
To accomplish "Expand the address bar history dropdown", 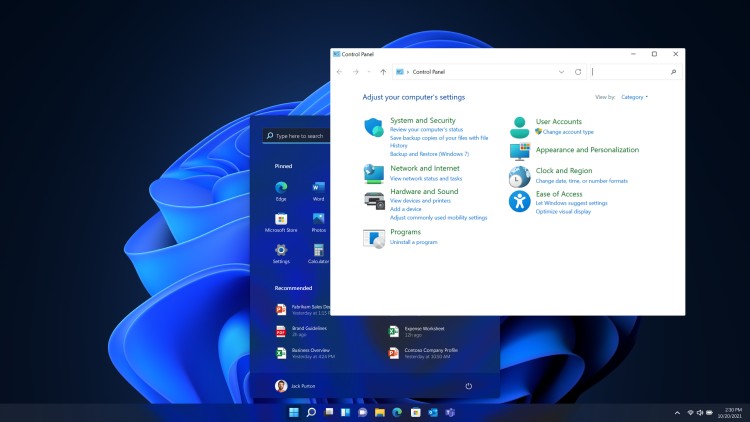I will coord(561,72).
